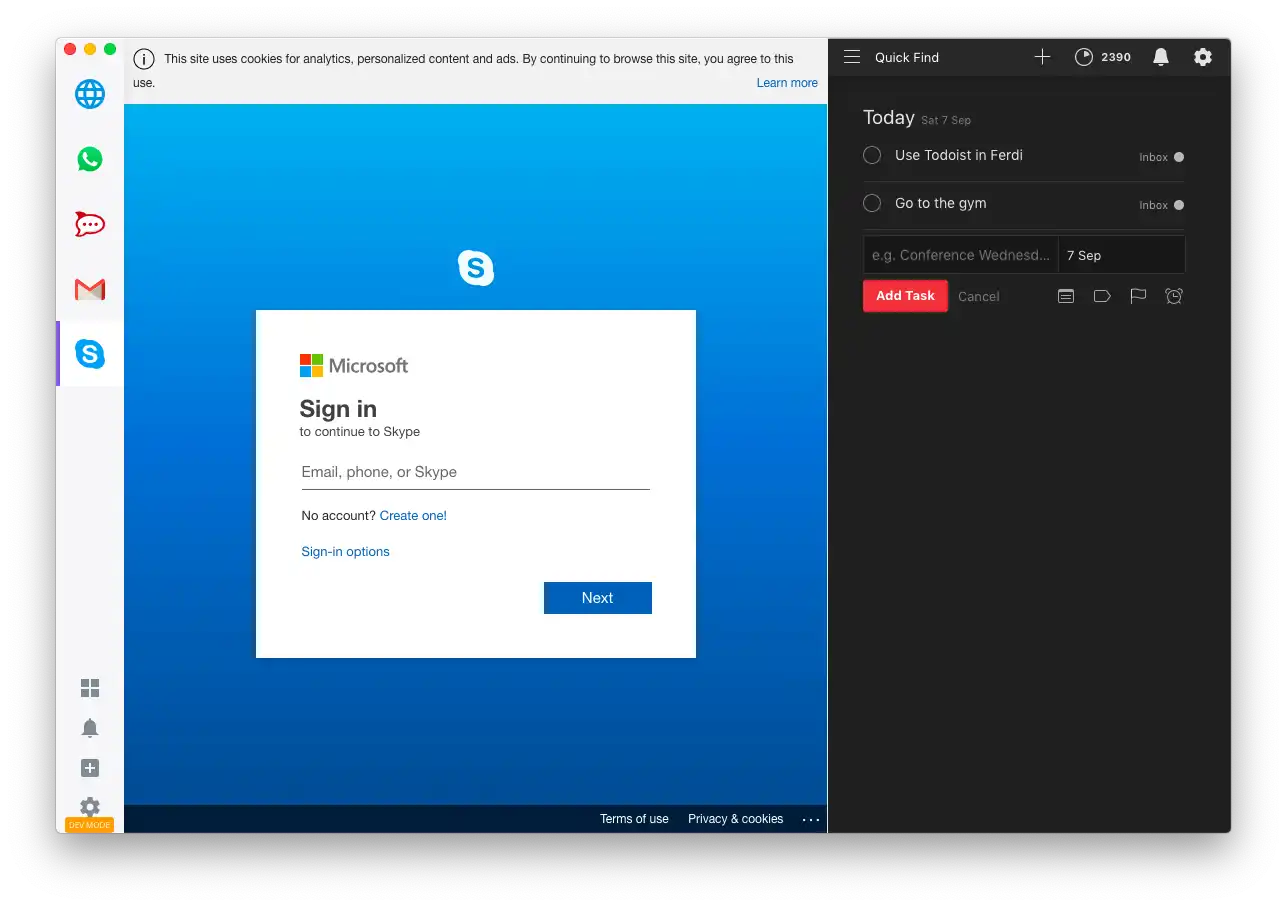Quick add task with plus icon

point(1042,57)
